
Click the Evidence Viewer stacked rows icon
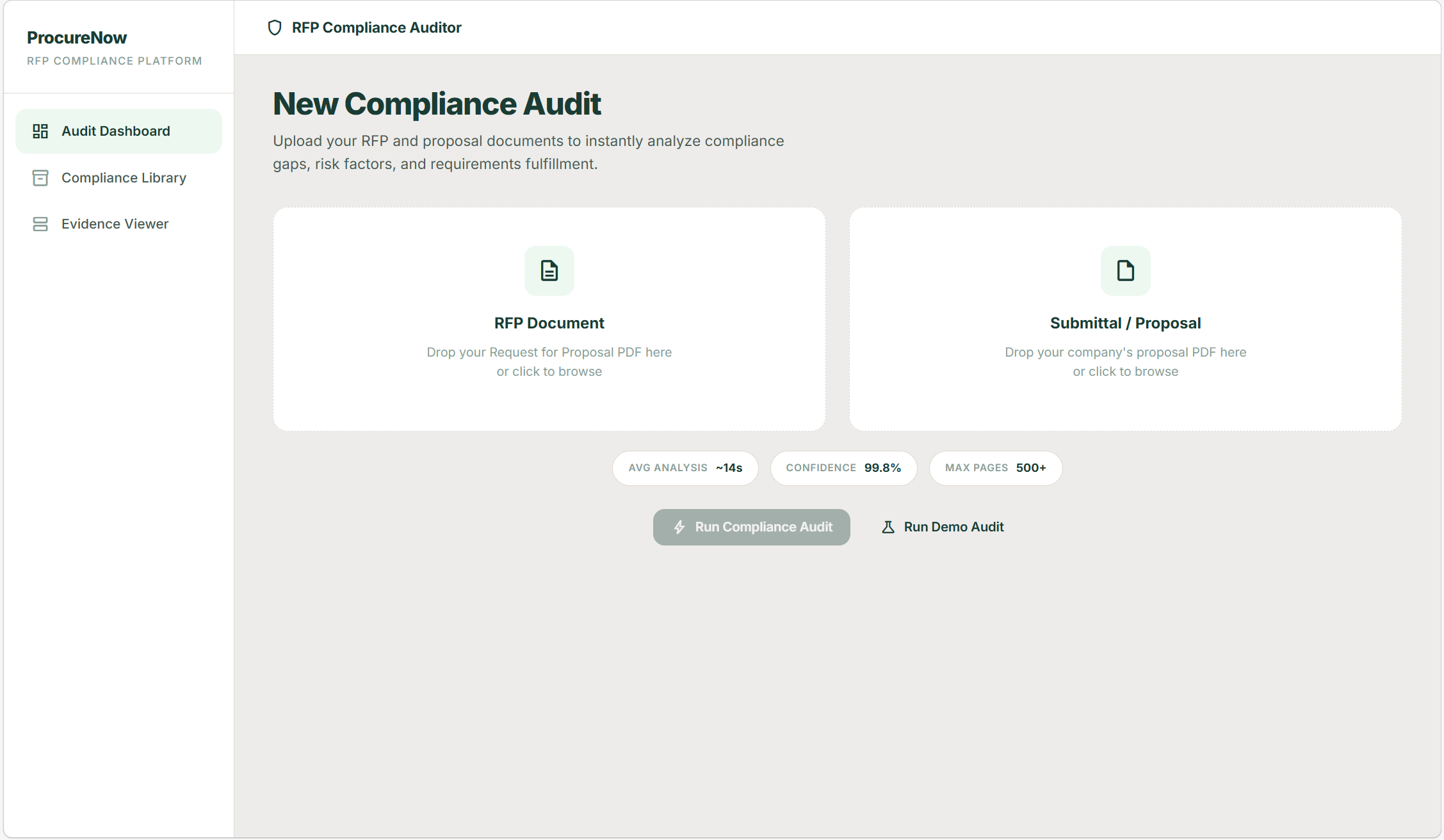click(x=40, y=224)
